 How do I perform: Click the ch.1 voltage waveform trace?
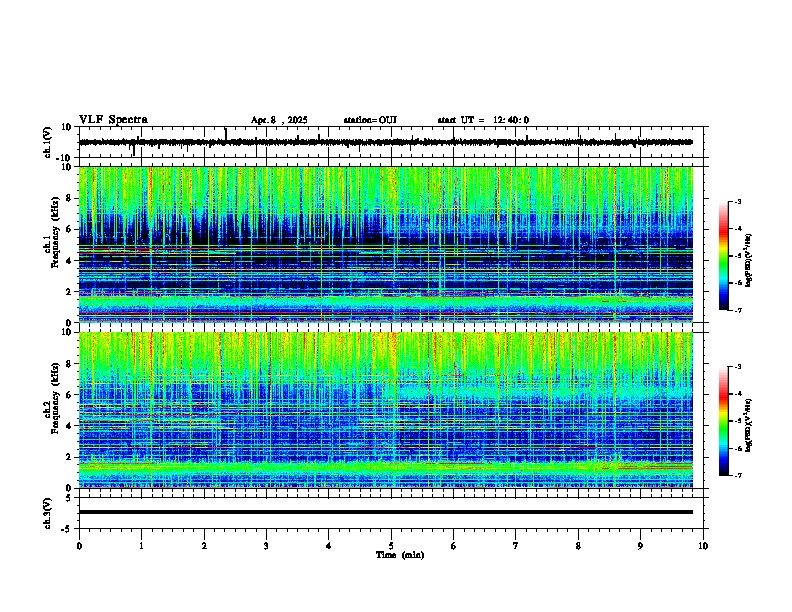(386, 142)
